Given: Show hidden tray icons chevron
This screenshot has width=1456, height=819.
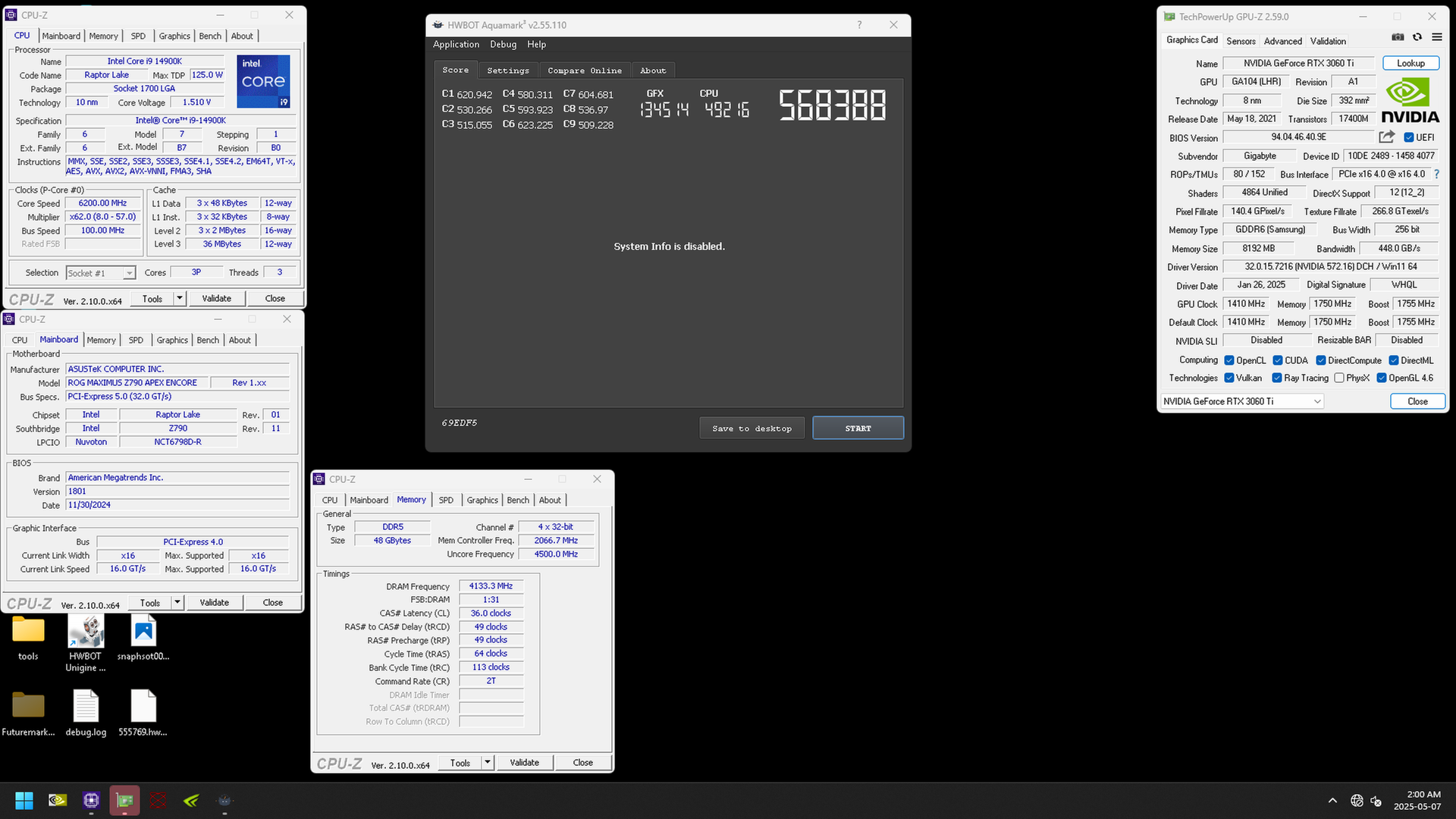Looking at the screenshot, I should pos(1332,801).
